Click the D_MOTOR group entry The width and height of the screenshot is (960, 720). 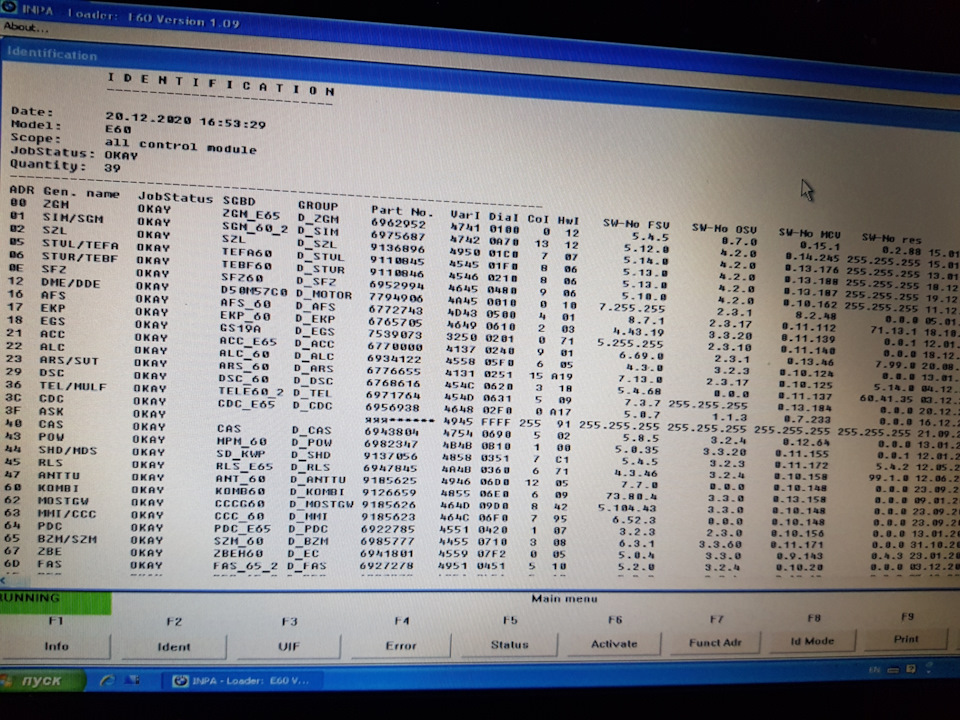point(323,294)
